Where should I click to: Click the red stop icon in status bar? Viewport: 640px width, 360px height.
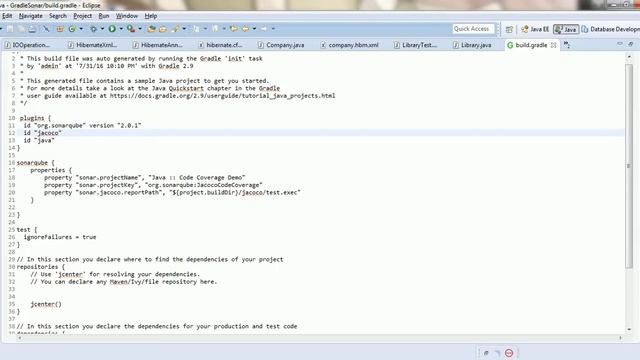click(509, 353)
